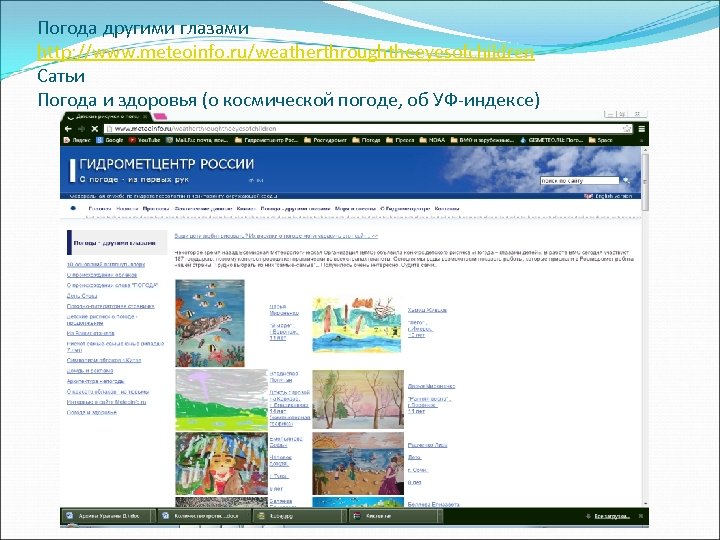Open the Росгидромет bookmark folder
This screenshot has height=540, width=720.
325,140
